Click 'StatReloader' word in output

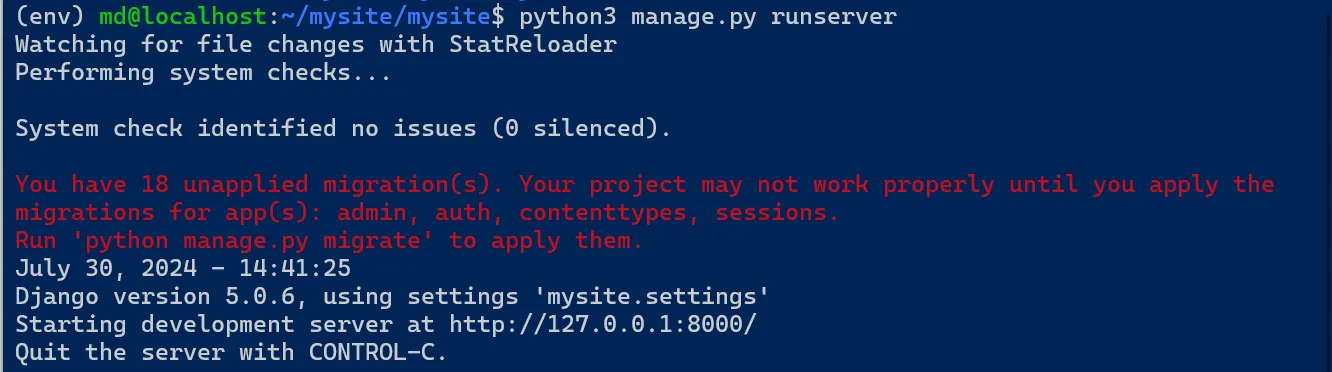pyautogui.click(x=533, y=45)
